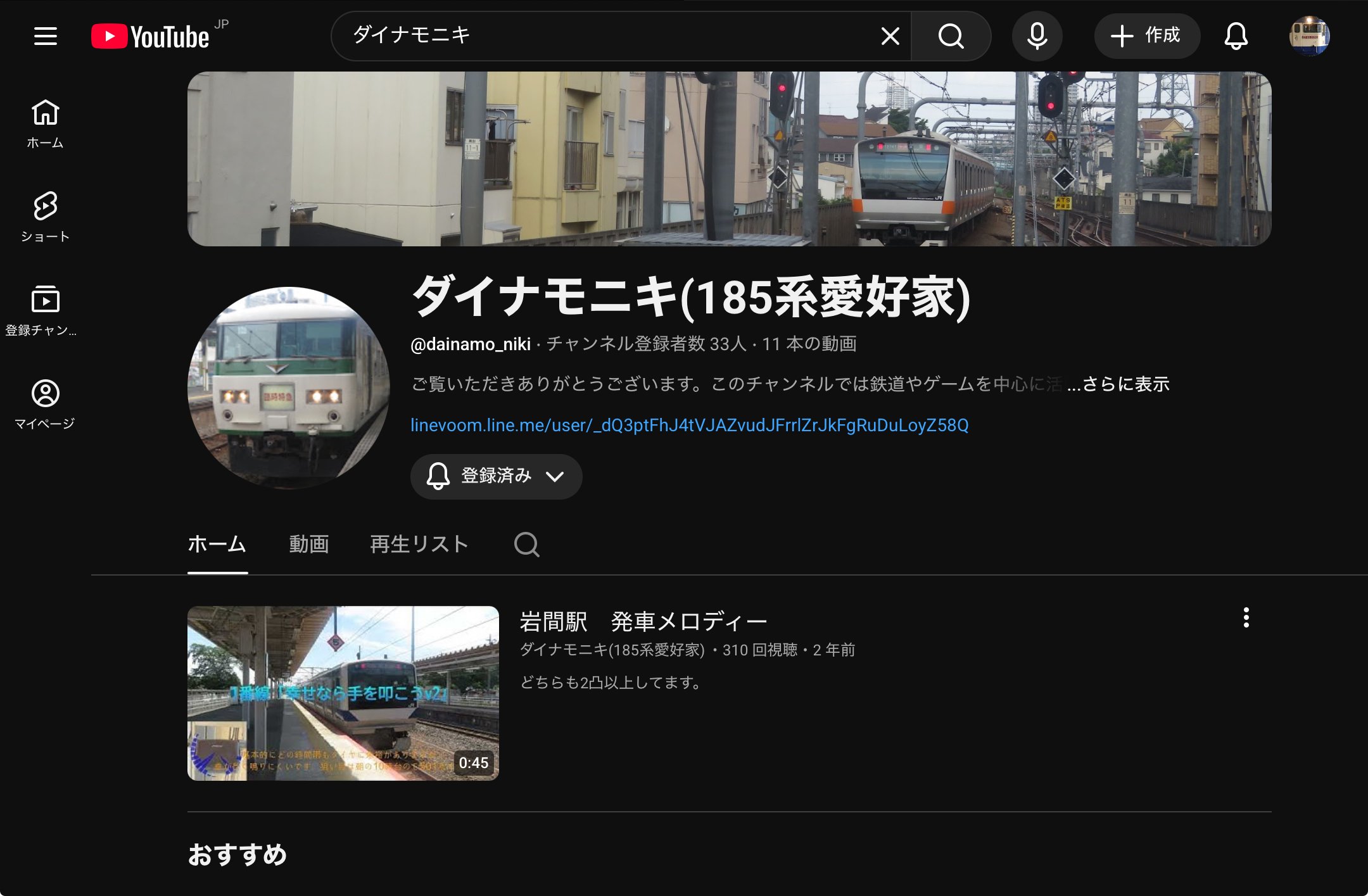This screenshot has width=1368, height=896.
Task: Clear the search query with the X icon
Action: tap(890, 36)
